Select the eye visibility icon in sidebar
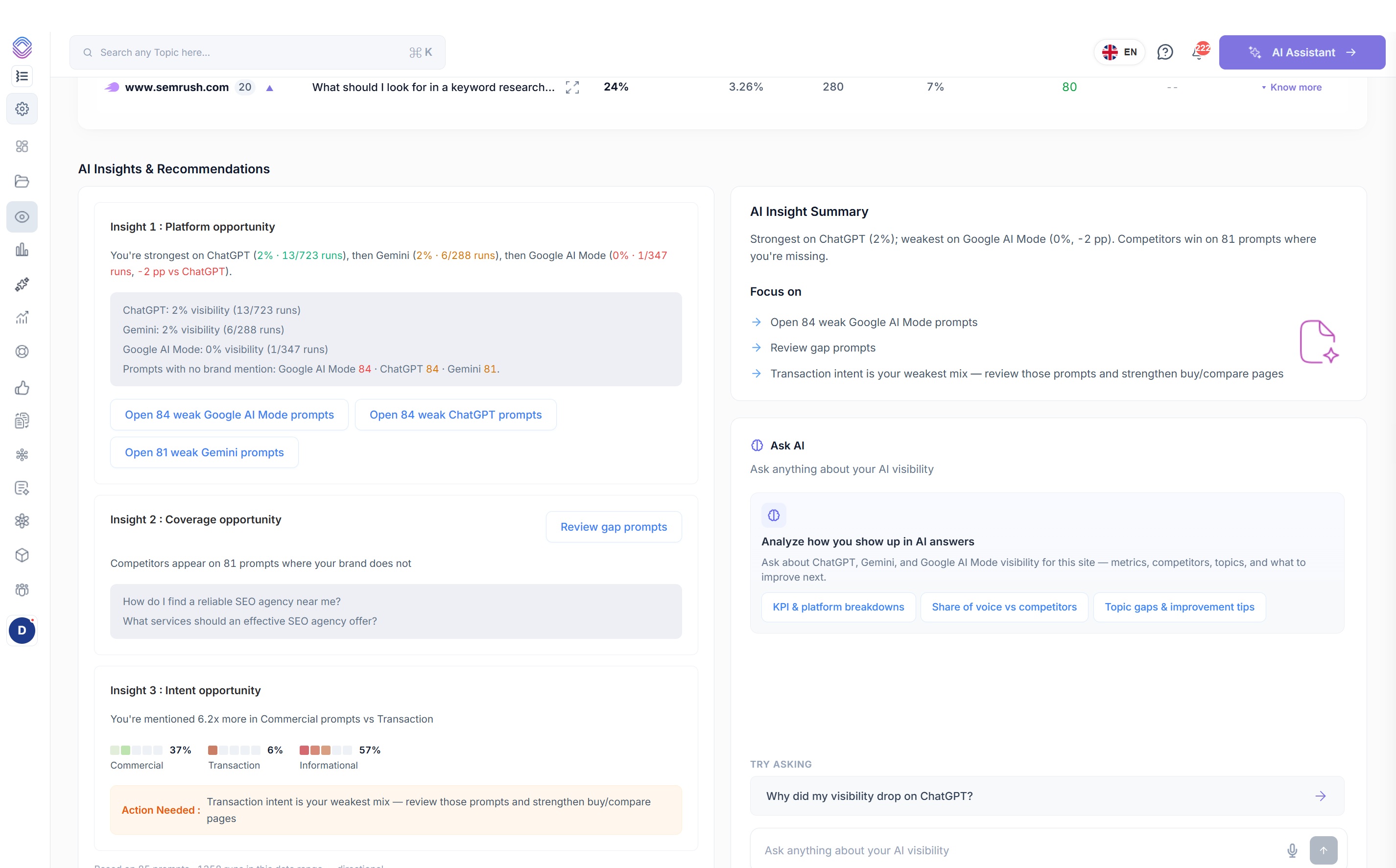This screenshot has width=1396, height=868. coord(22,217)
